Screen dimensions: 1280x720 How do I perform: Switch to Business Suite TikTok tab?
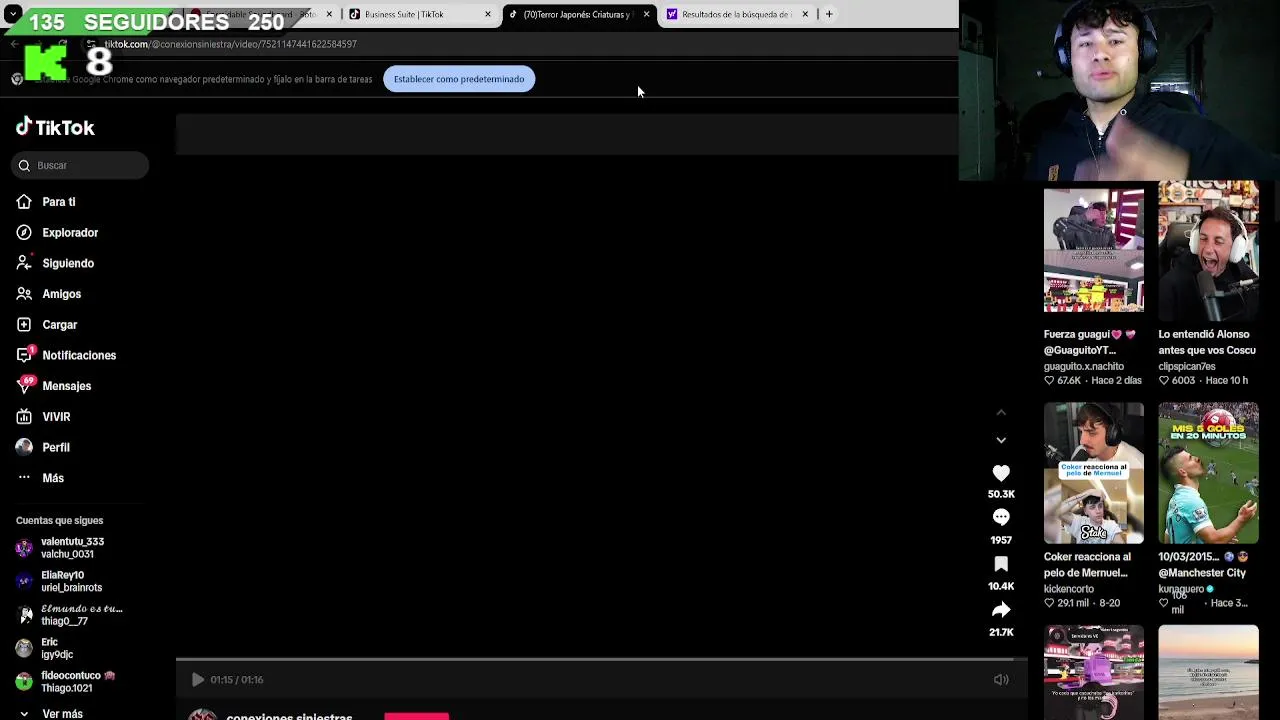[x=404, y=14]
